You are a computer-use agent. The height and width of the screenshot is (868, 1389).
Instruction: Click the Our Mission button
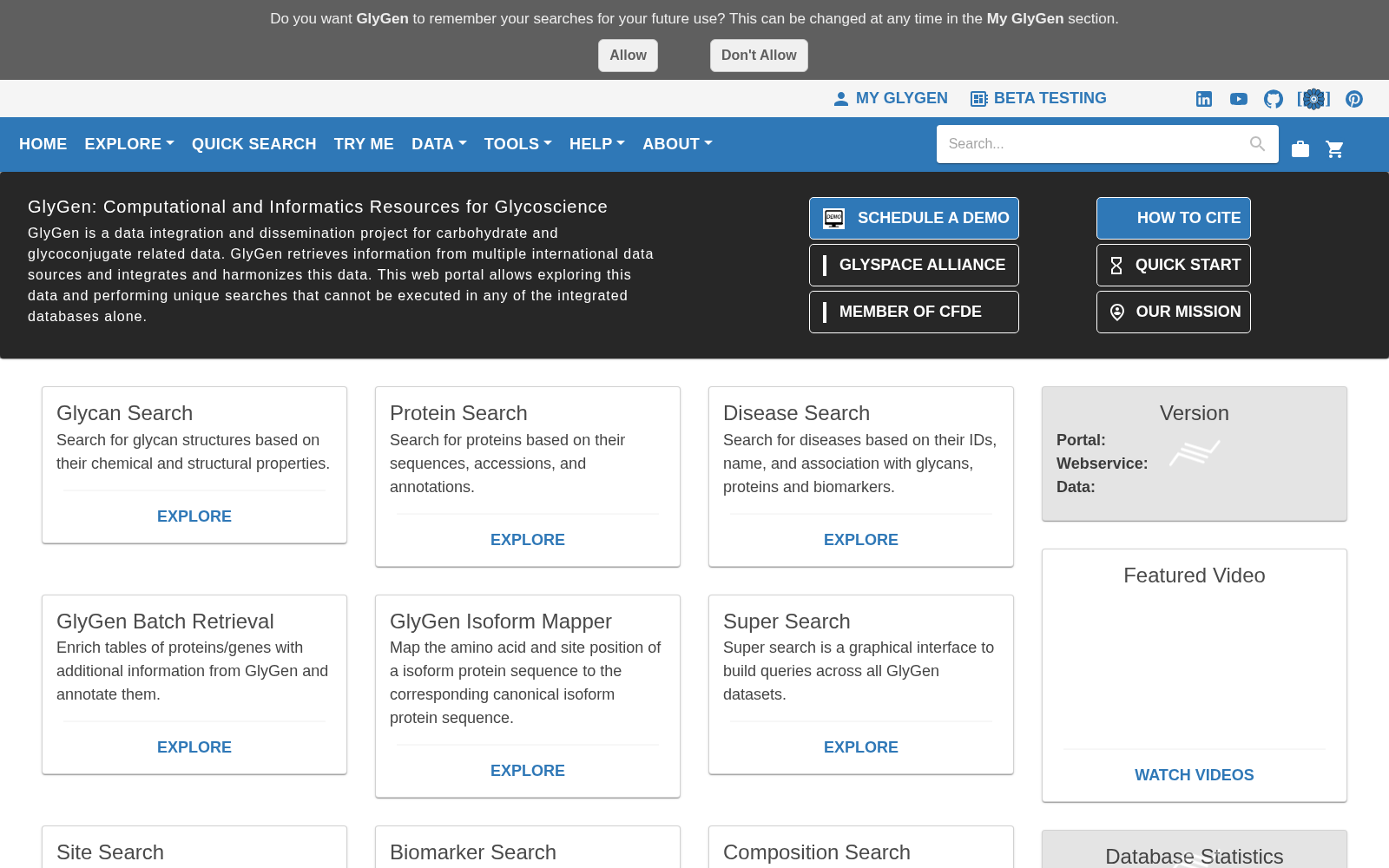click(x=1174, y=312)
